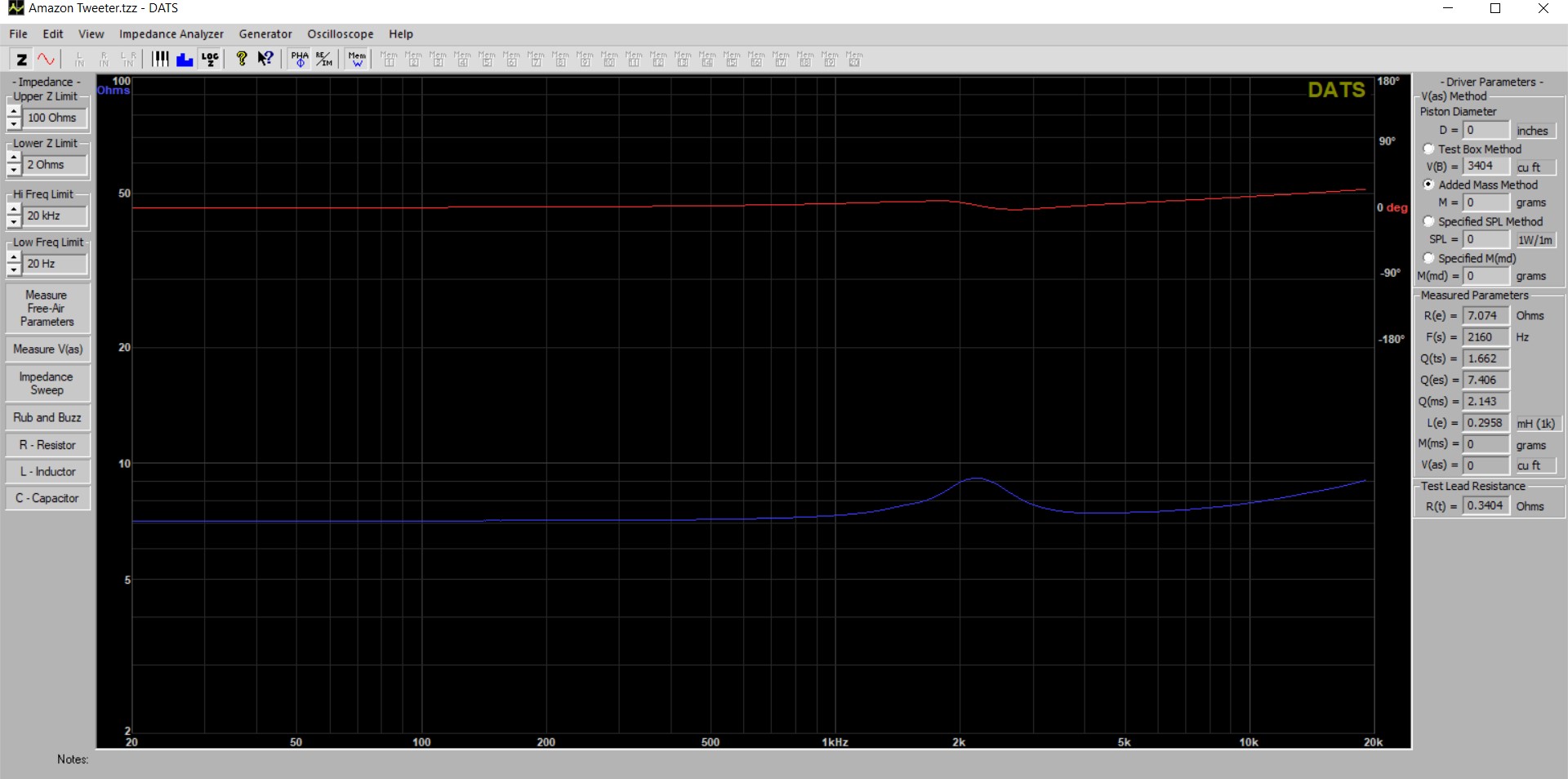Select memory slot Mem 15 icon

pos(732,59)
